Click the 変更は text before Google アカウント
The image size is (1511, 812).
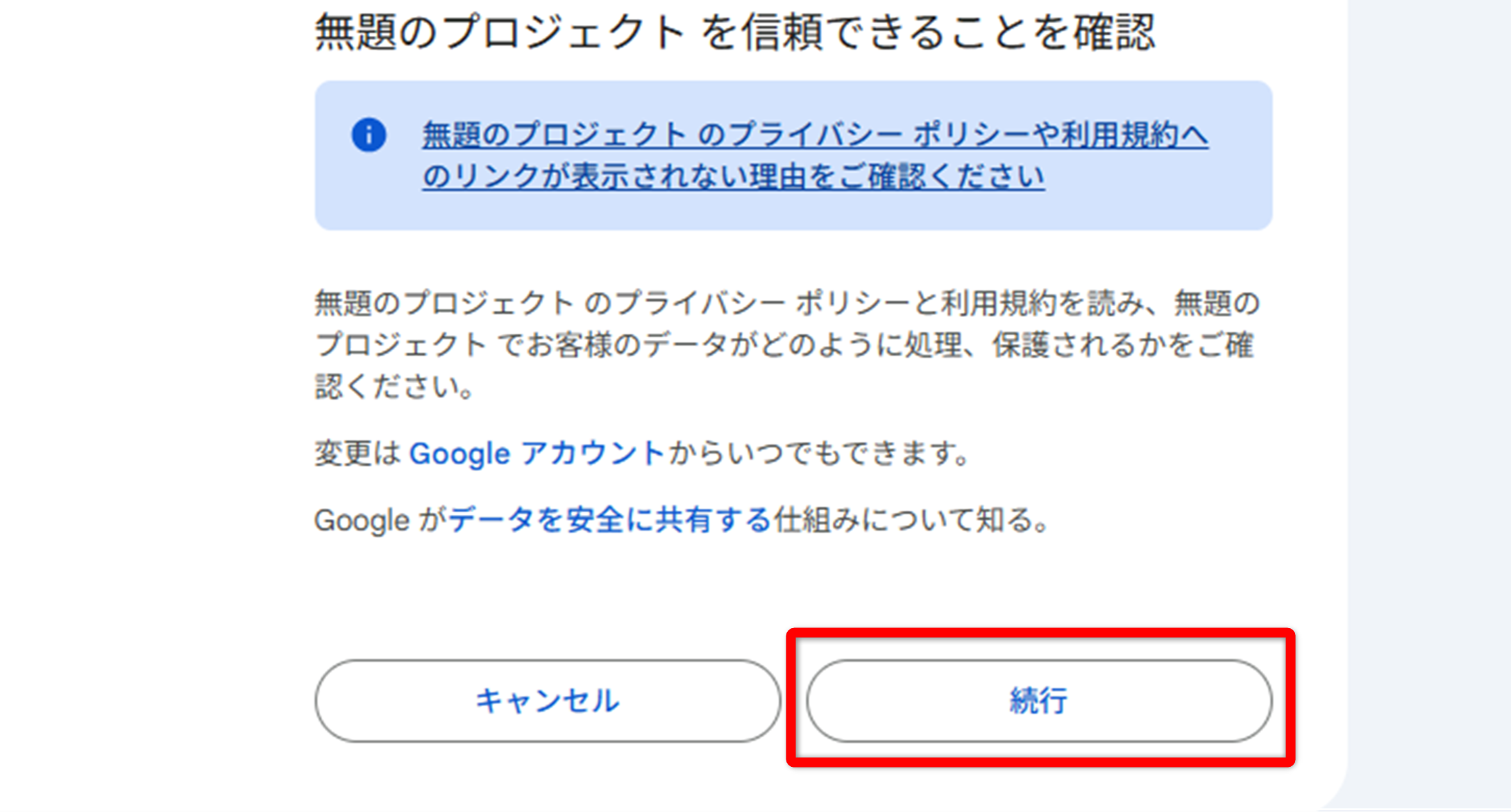point(358,454)
